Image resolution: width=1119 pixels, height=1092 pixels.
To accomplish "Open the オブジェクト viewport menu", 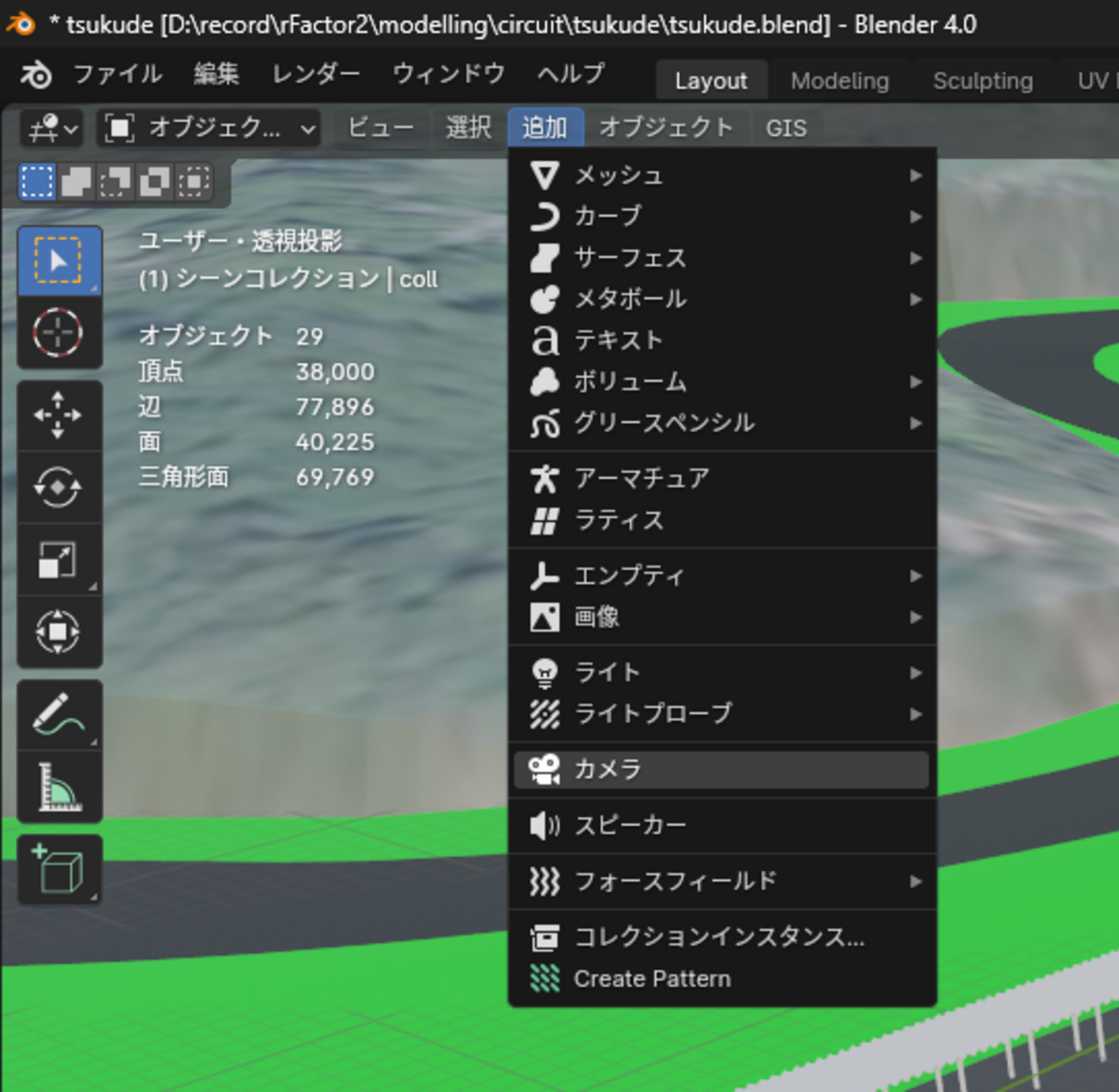I will 666,128.
